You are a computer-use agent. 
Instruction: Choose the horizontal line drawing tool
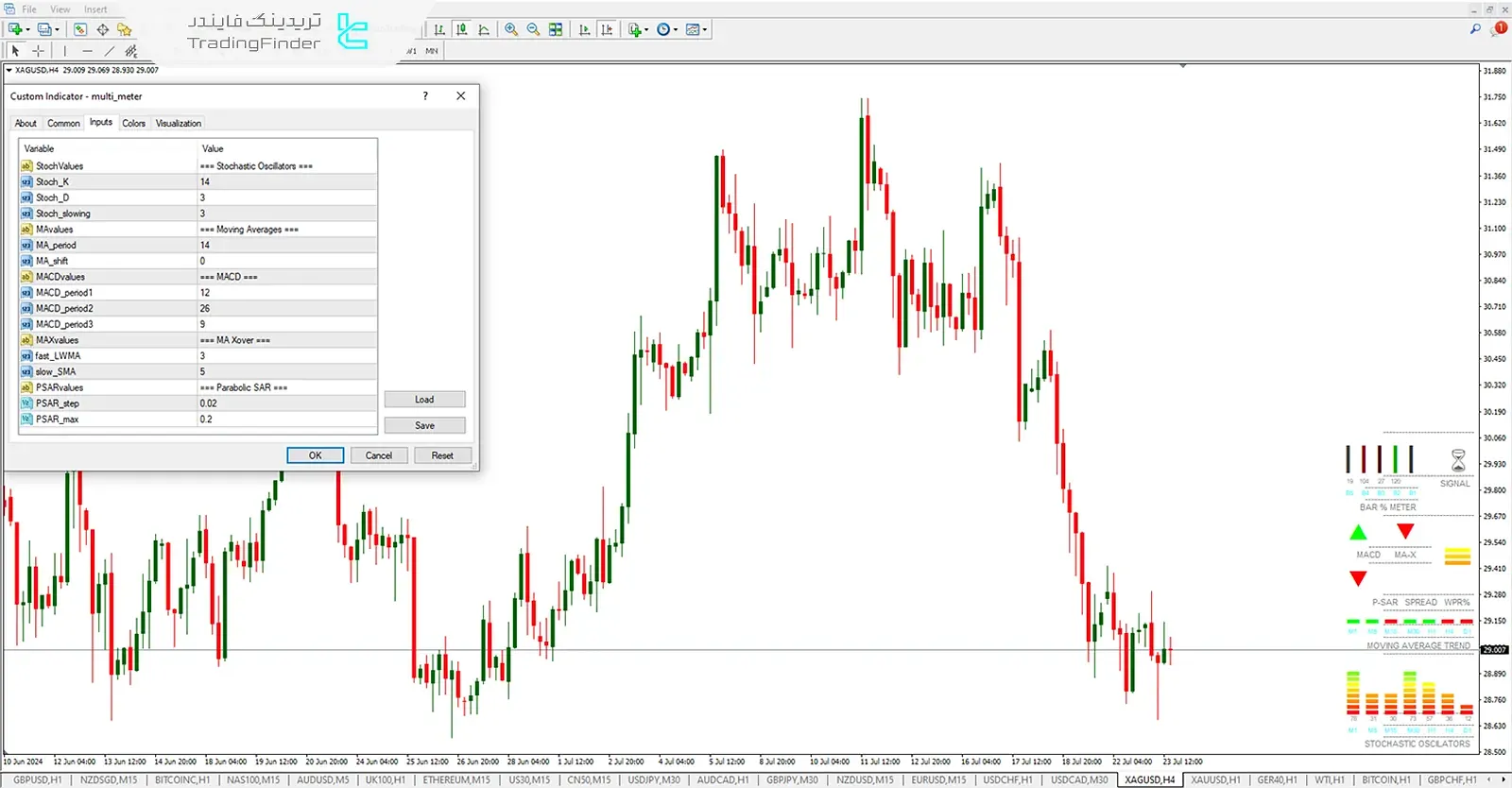click(x=87, y=51)
